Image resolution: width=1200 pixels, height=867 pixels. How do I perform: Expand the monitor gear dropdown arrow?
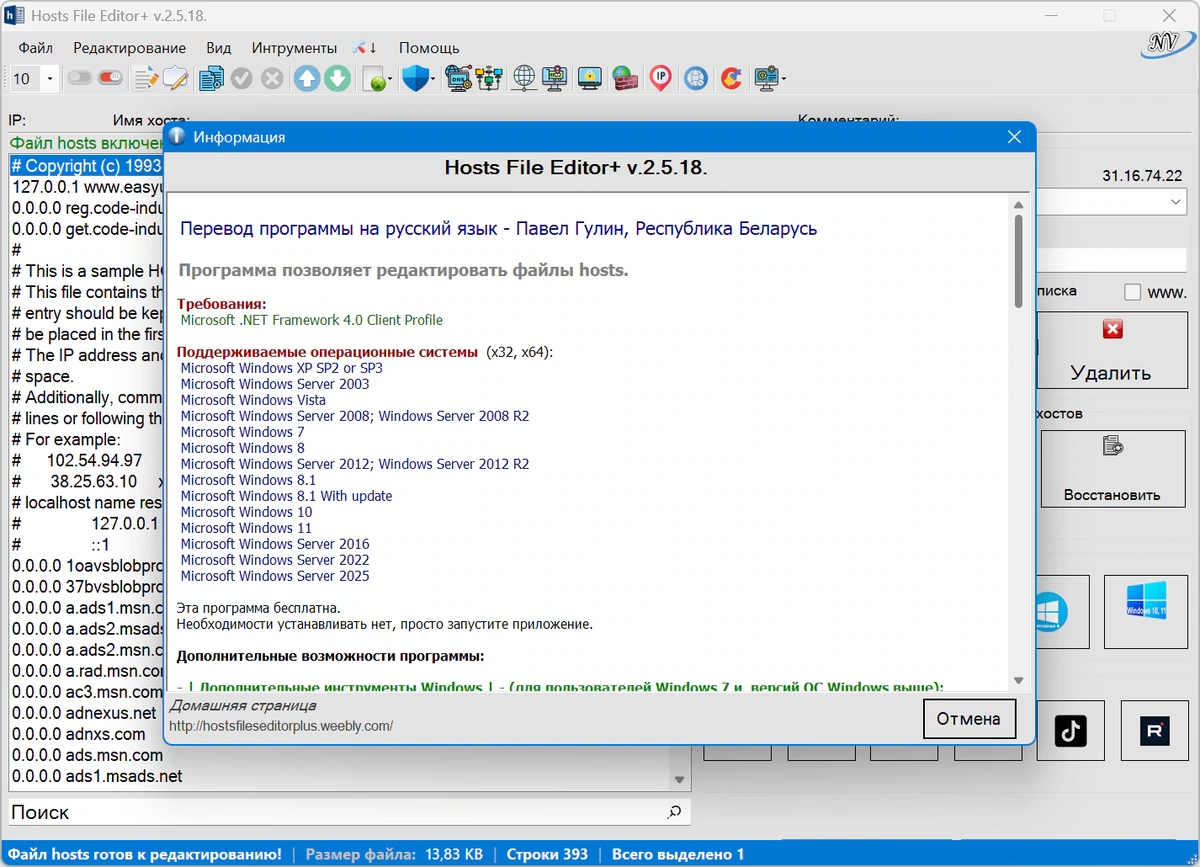click(784, 79)
